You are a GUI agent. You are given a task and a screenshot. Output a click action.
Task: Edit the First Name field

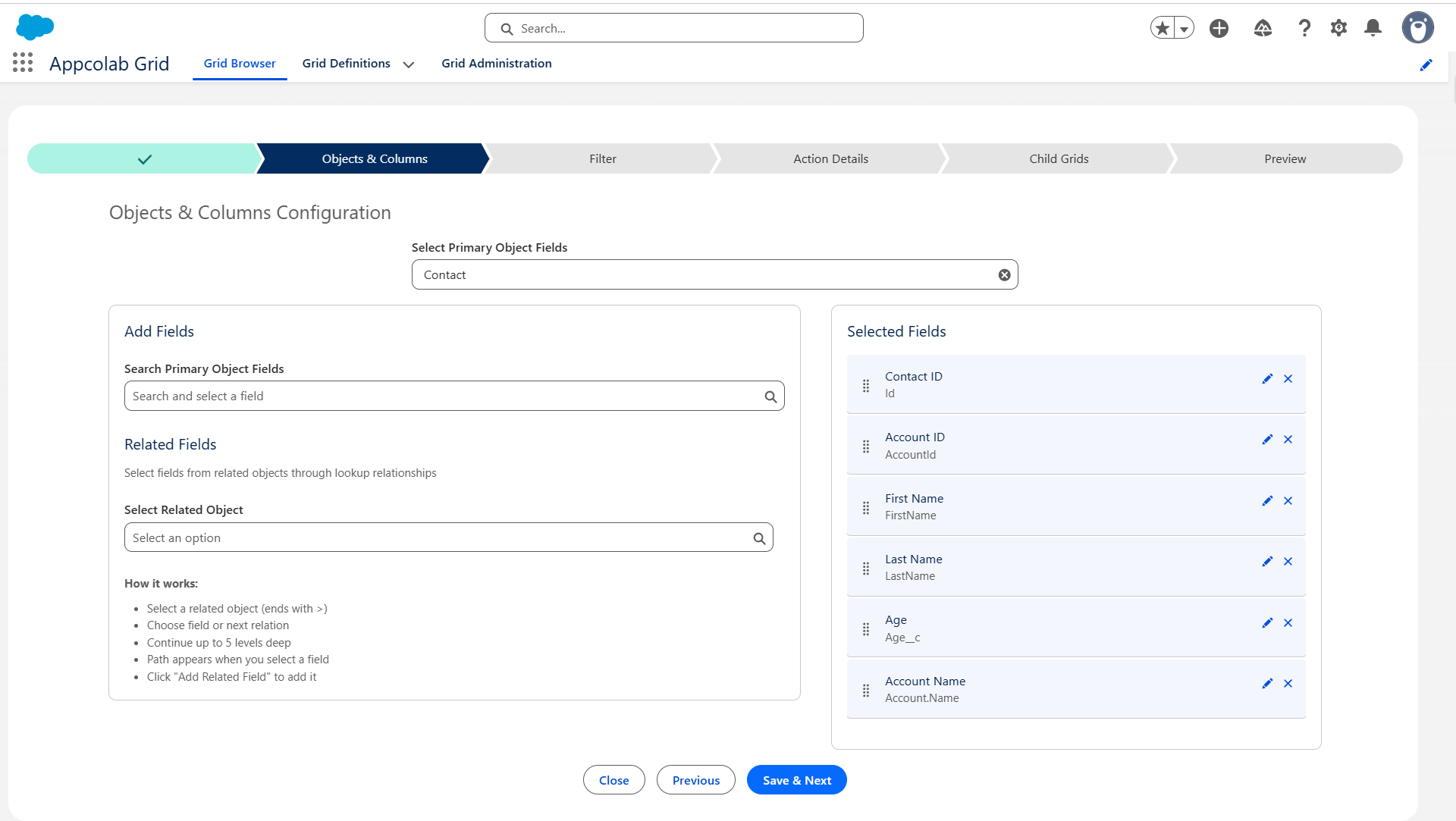tap(1267, 501)
